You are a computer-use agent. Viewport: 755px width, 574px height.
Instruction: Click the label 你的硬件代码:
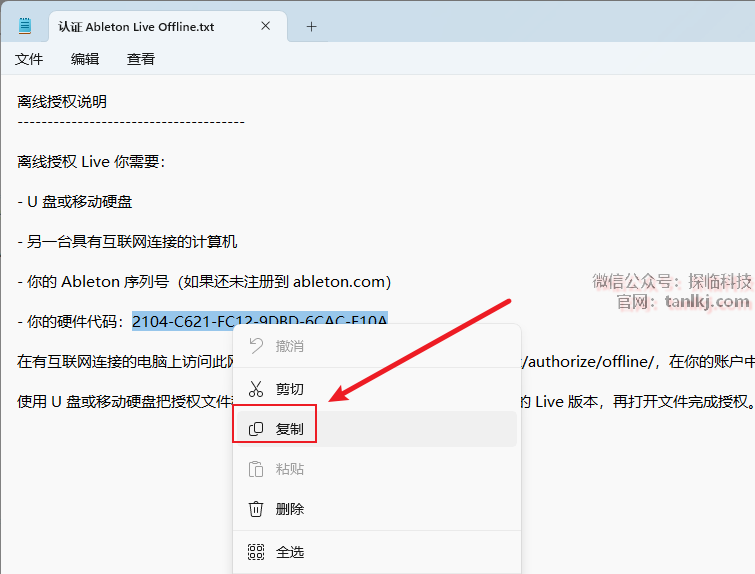(x=70, y=321)
